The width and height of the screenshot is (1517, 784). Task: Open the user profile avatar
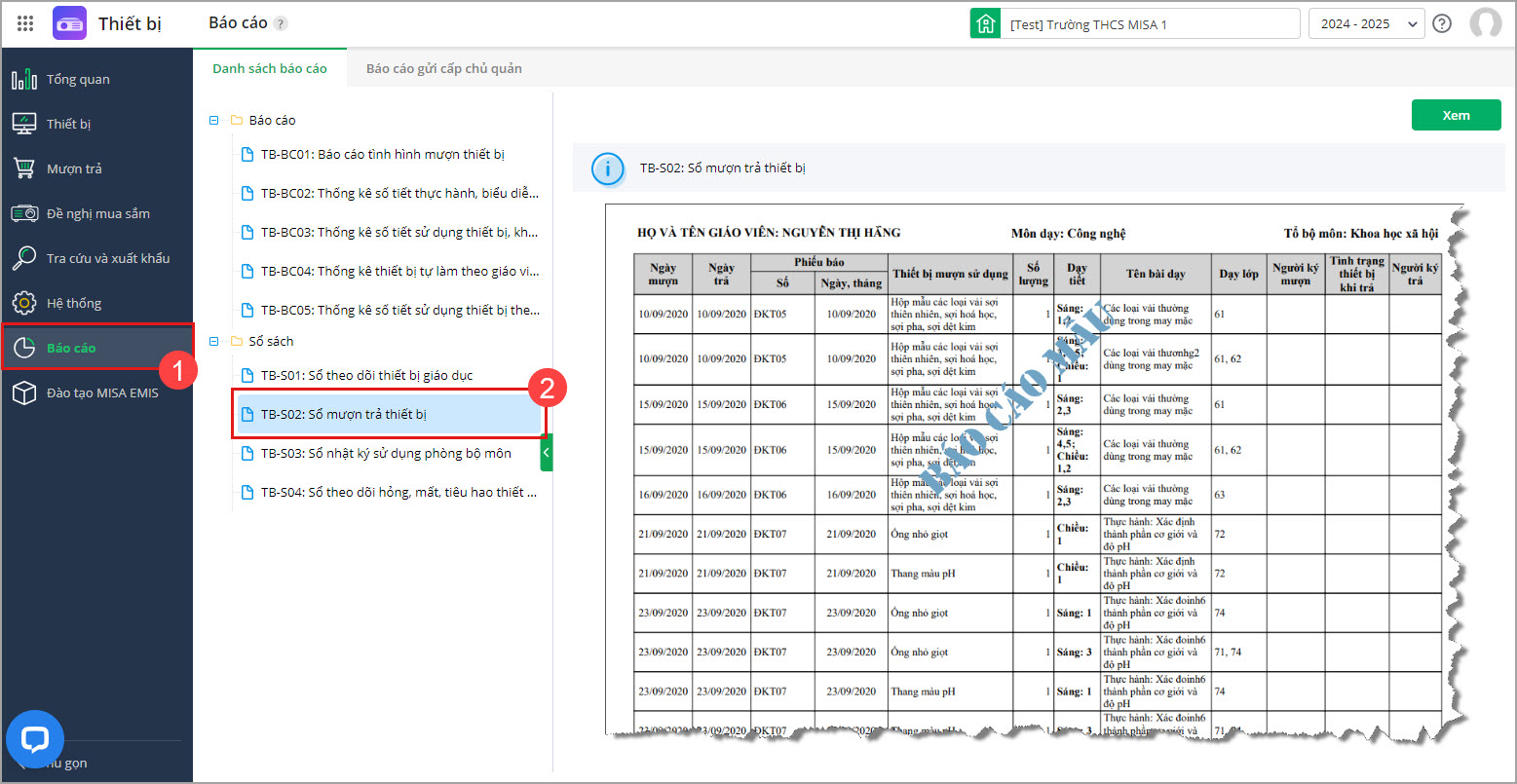tap(1485, 24)
